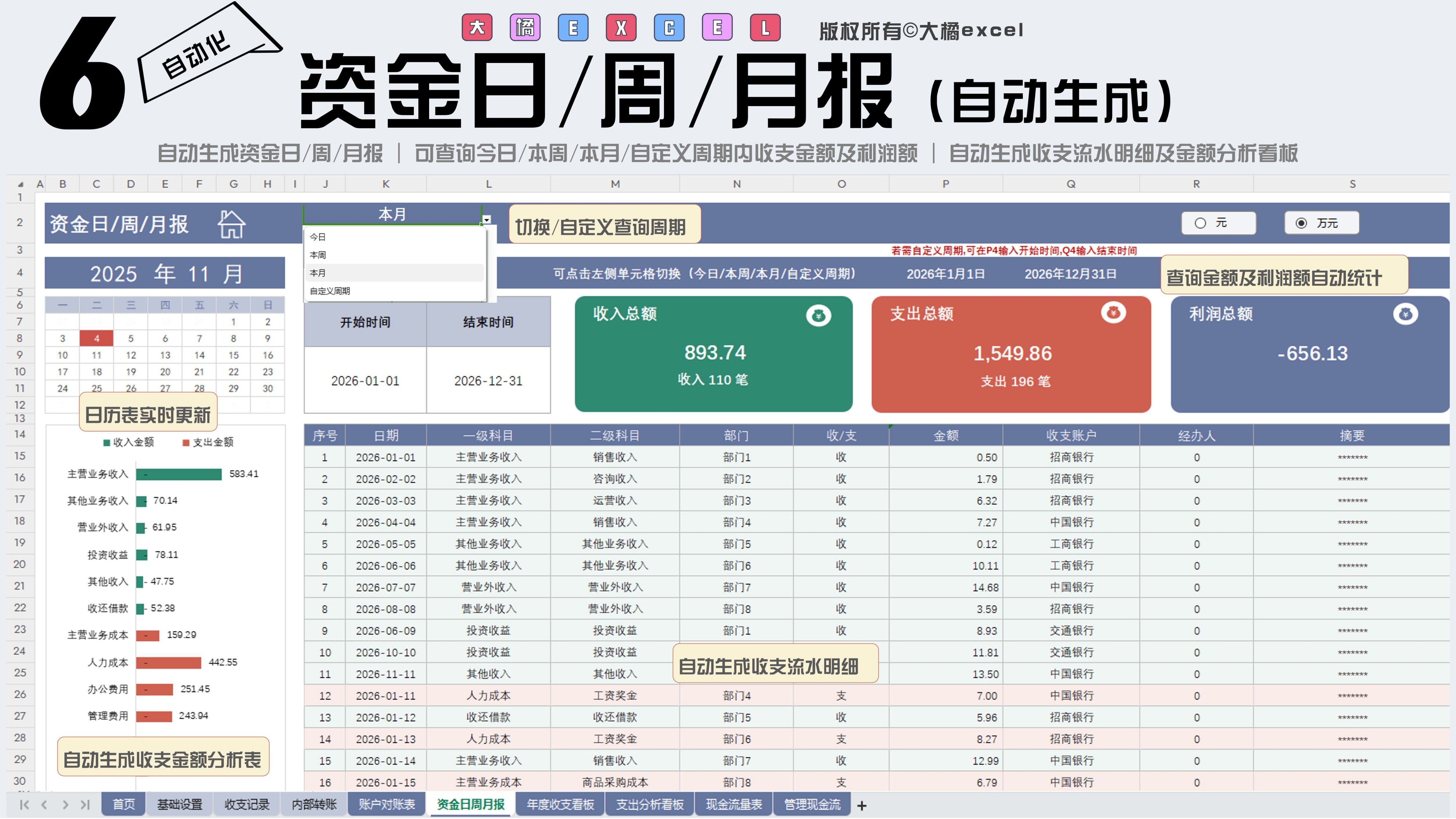The height and width of the screenshot is (819, 1456).
Task: Click the red highlighted calendar day 4
Action: [x=97, y=339]
